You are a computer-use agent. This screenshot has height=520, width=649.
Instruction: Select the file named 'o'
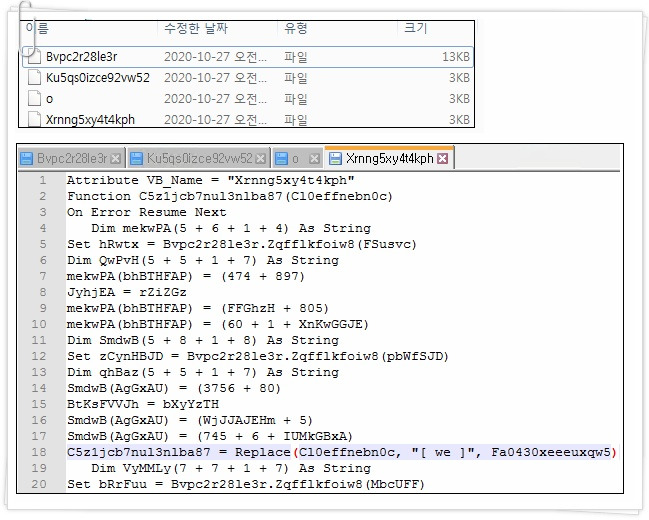[50, 99]
